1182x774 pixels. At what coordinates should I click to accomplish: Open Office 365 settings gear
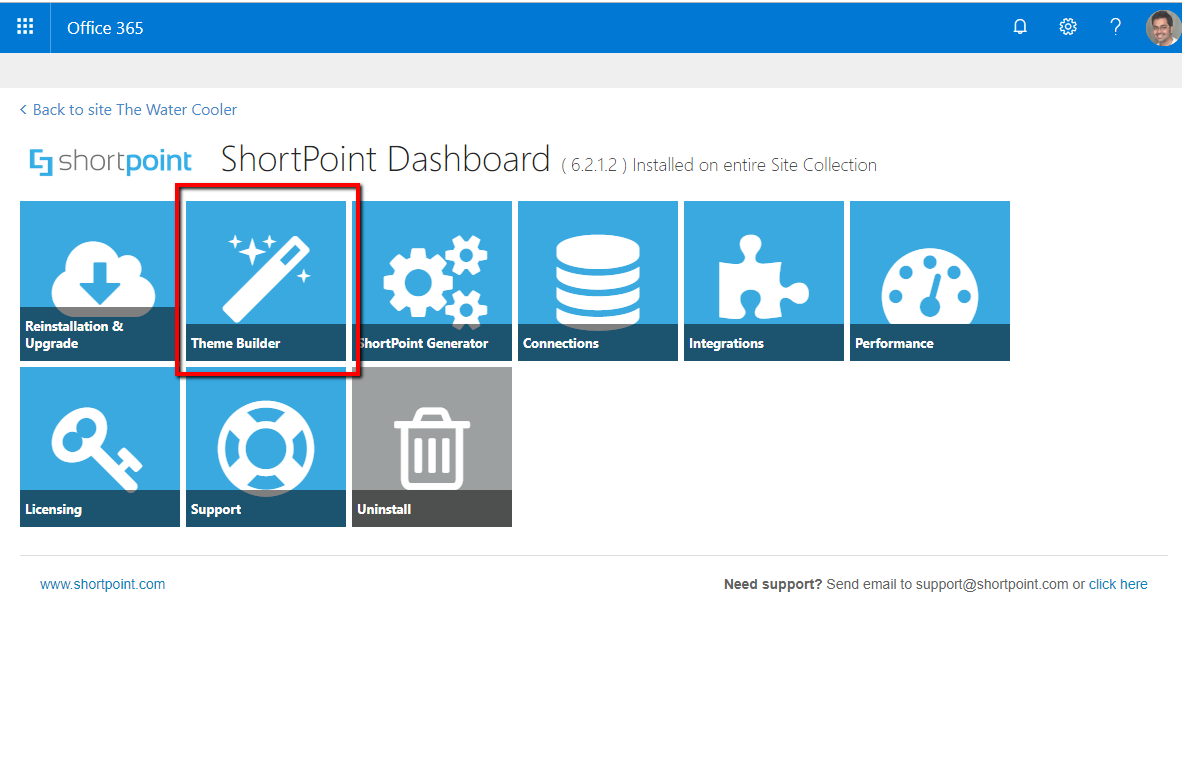(1067, 27)
